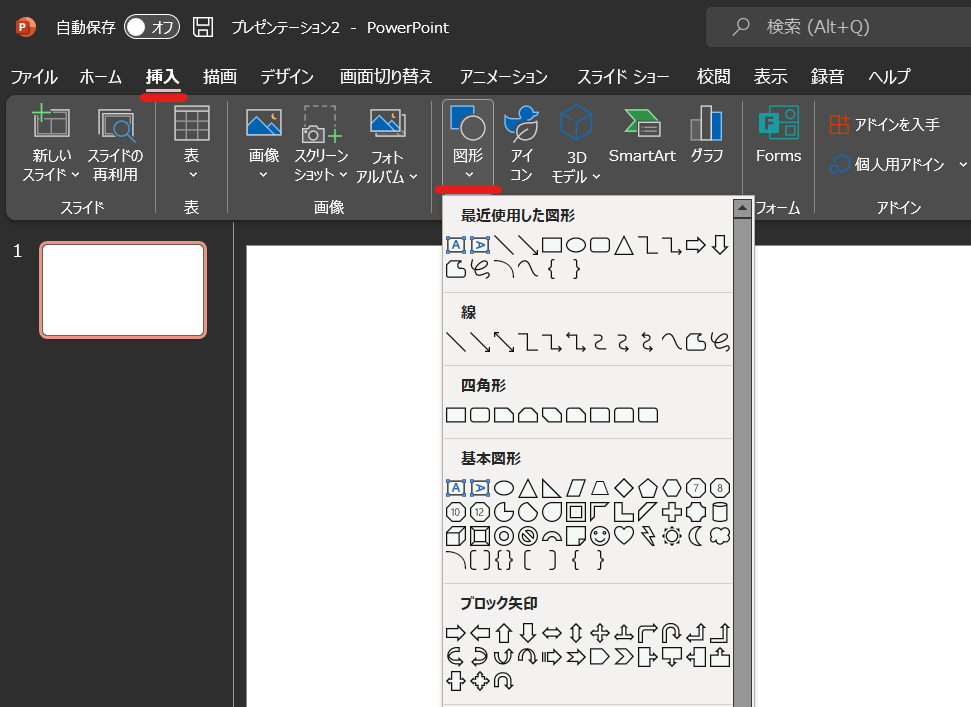The height and width of the screenshot is (707, 971).
Task: Select the left block arrow in ブロック矢印
Action: point(480,633)
